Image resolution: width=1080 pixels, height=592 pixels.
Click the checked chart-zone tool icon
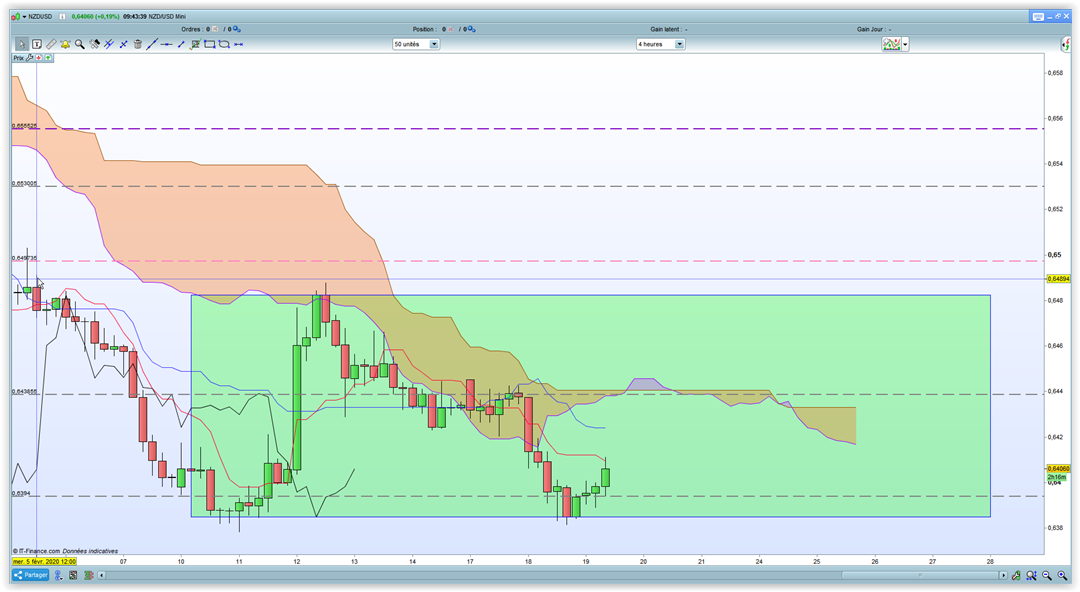click(195, 44)
